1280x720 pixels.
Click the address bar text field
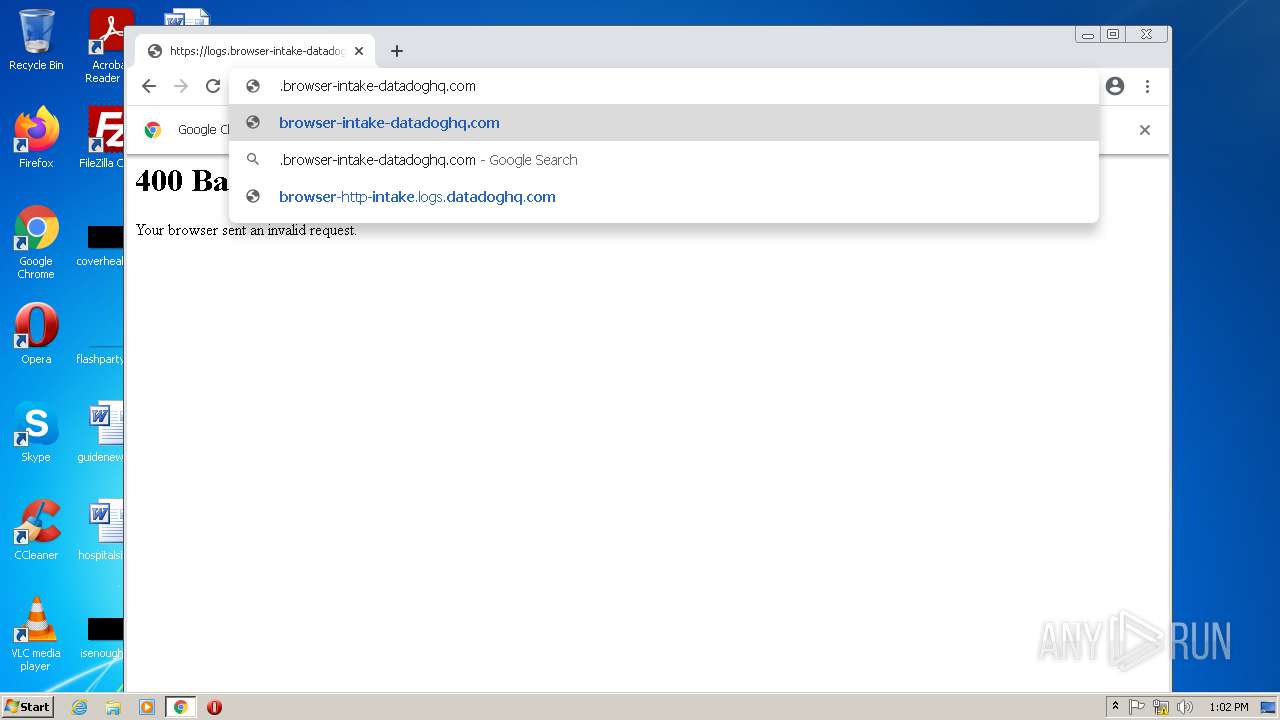tap(664, 86)
